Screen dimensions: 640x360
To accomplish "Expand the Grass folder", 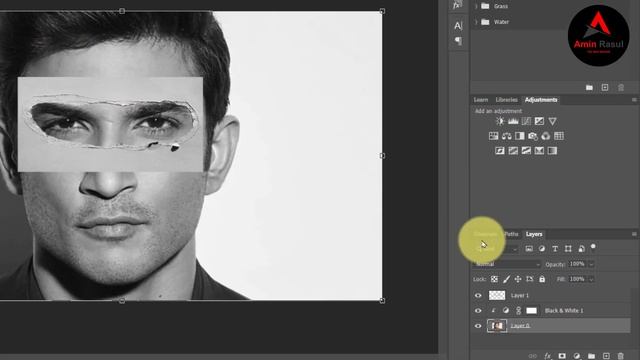I will tap(476, 6).
